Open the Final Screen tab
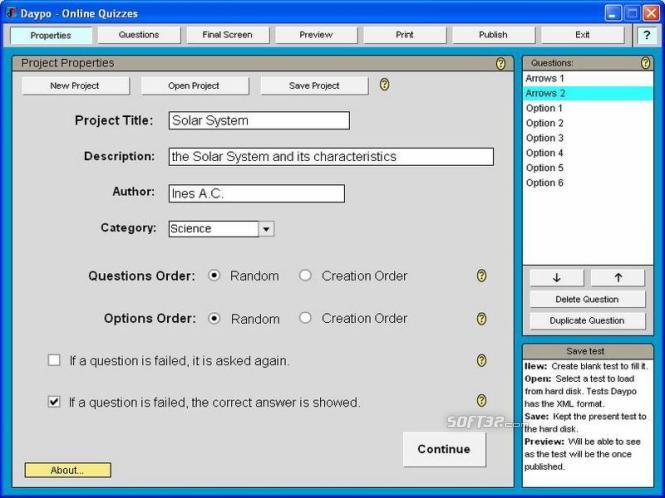 pyautogui.click(x=227, y=35)
